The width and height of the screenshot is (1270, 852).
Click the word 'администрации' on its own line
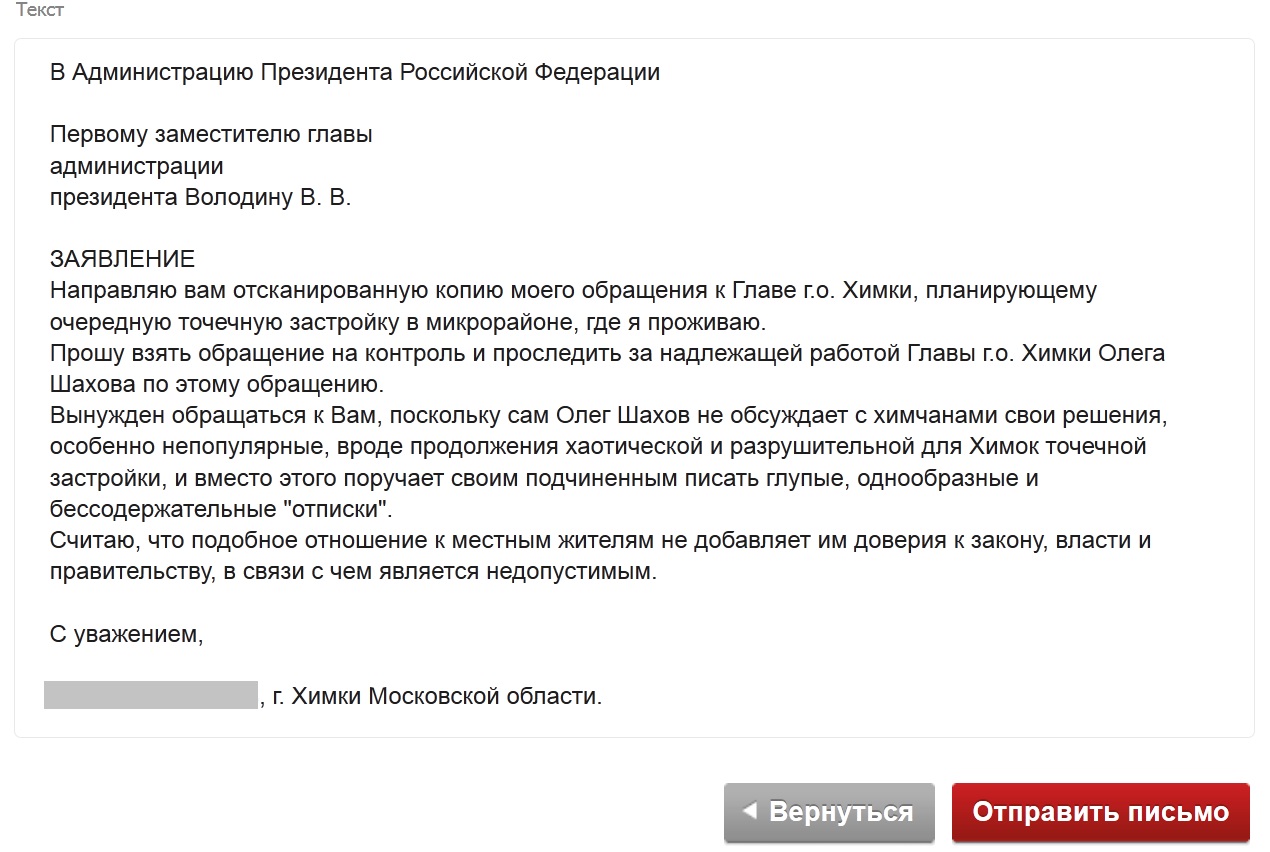(137, 166)
